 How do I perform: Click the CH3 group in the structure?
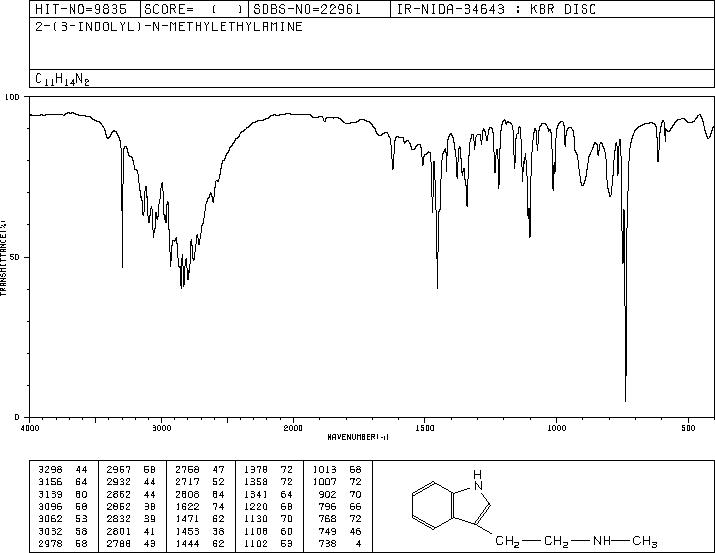pyautogui.click(x=645, y=542)
